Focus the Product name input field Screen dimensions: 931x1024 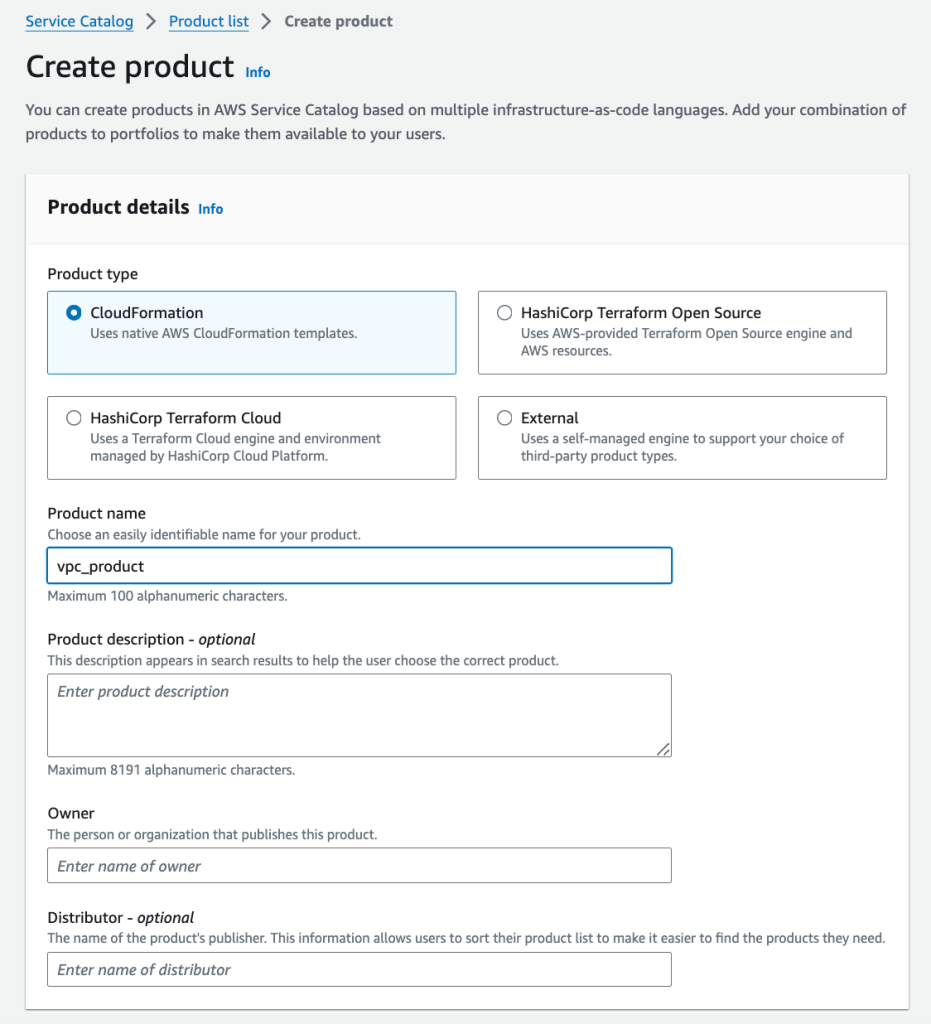coord(359,565)
